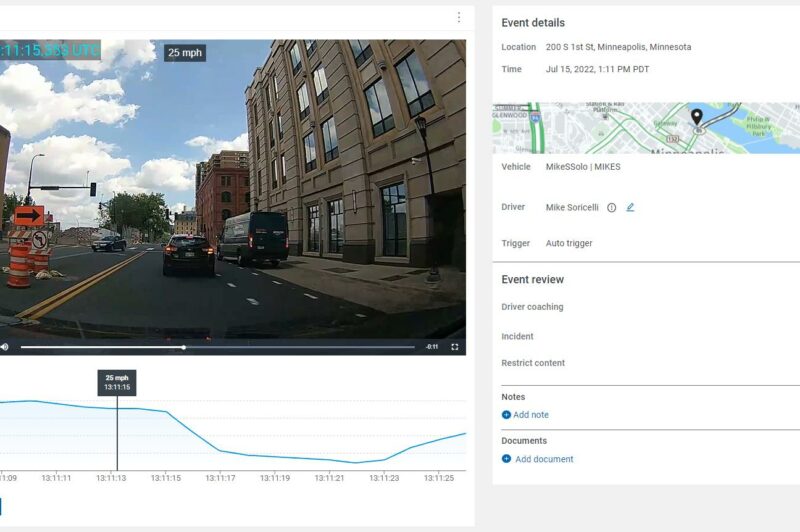Click the map location pin marker
800x532 pixels.
tap(696, 116)
